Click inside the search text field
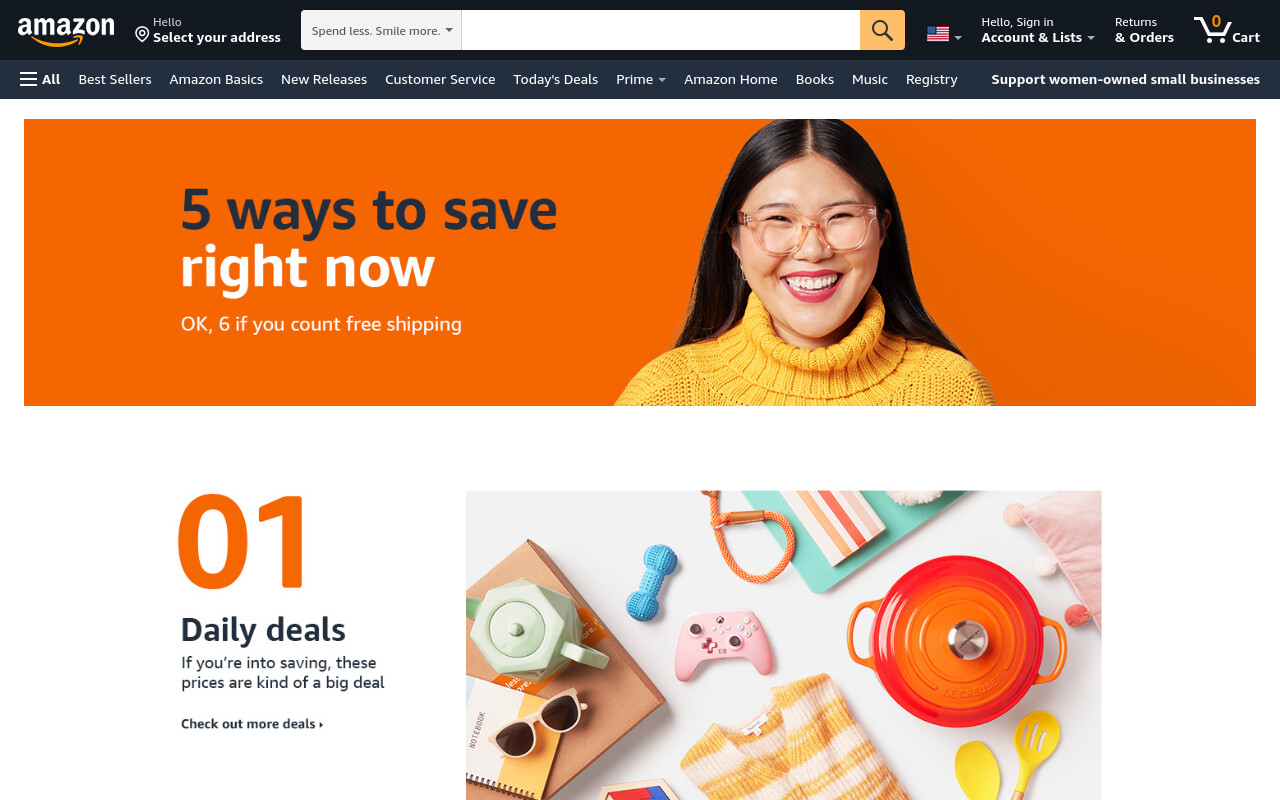Image resolution: width=1280 pixels, height=800 pixels. (x=661, y=30)
